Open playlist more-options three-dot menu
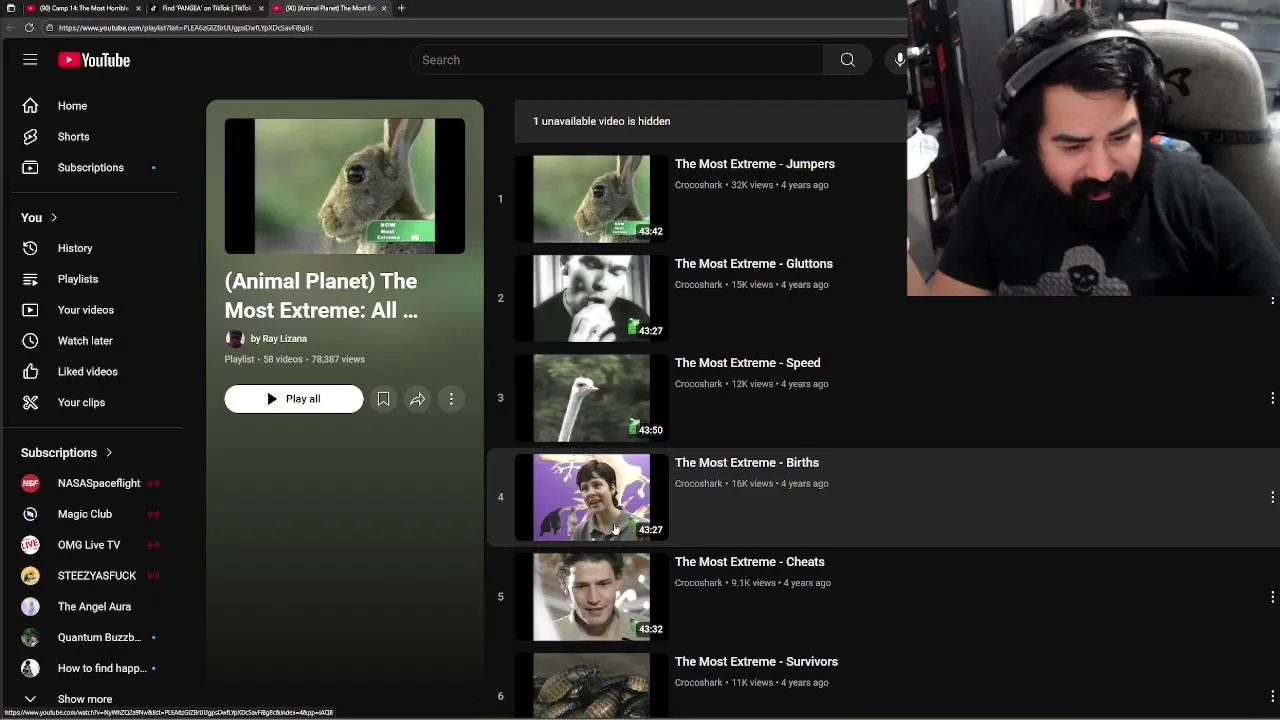1280x720 pixels. click(451, 399)
